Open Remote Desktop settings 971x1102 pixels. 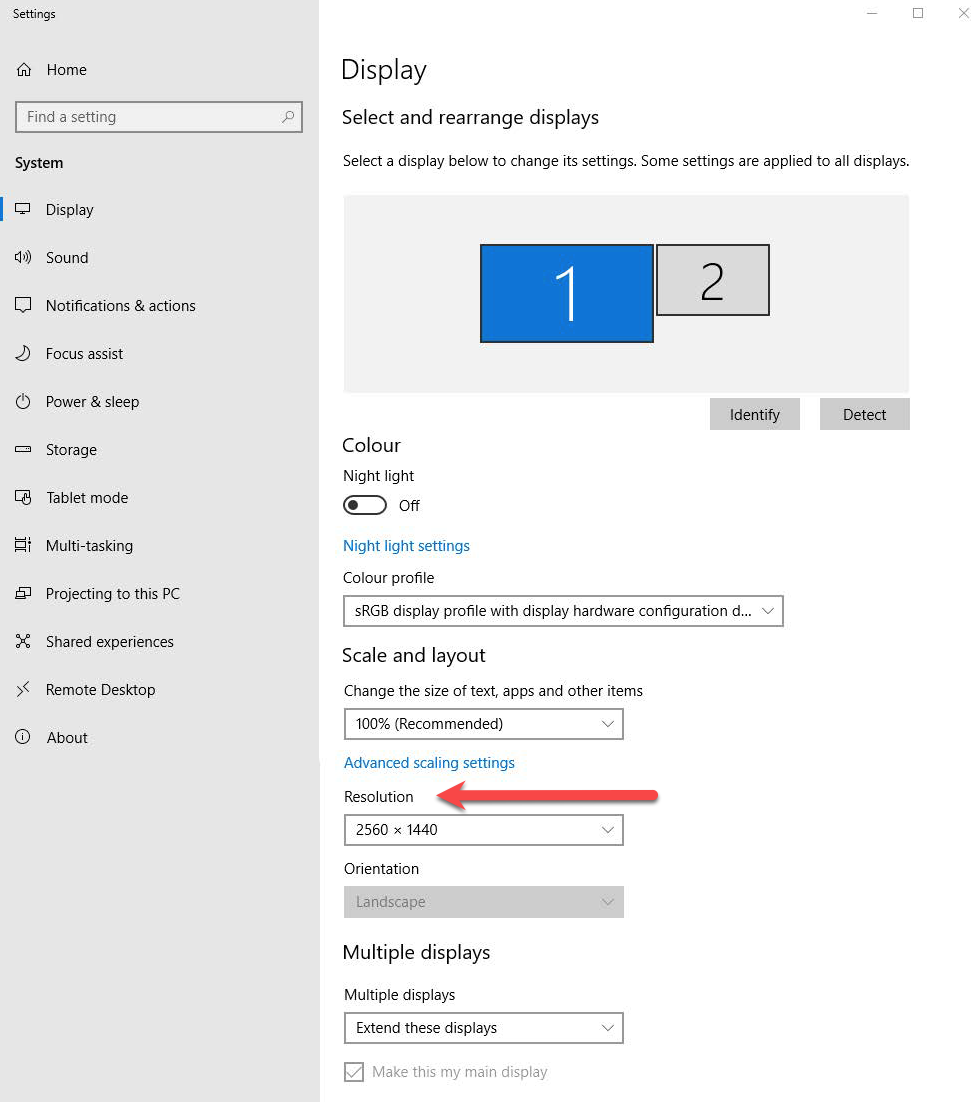point(101,689)
